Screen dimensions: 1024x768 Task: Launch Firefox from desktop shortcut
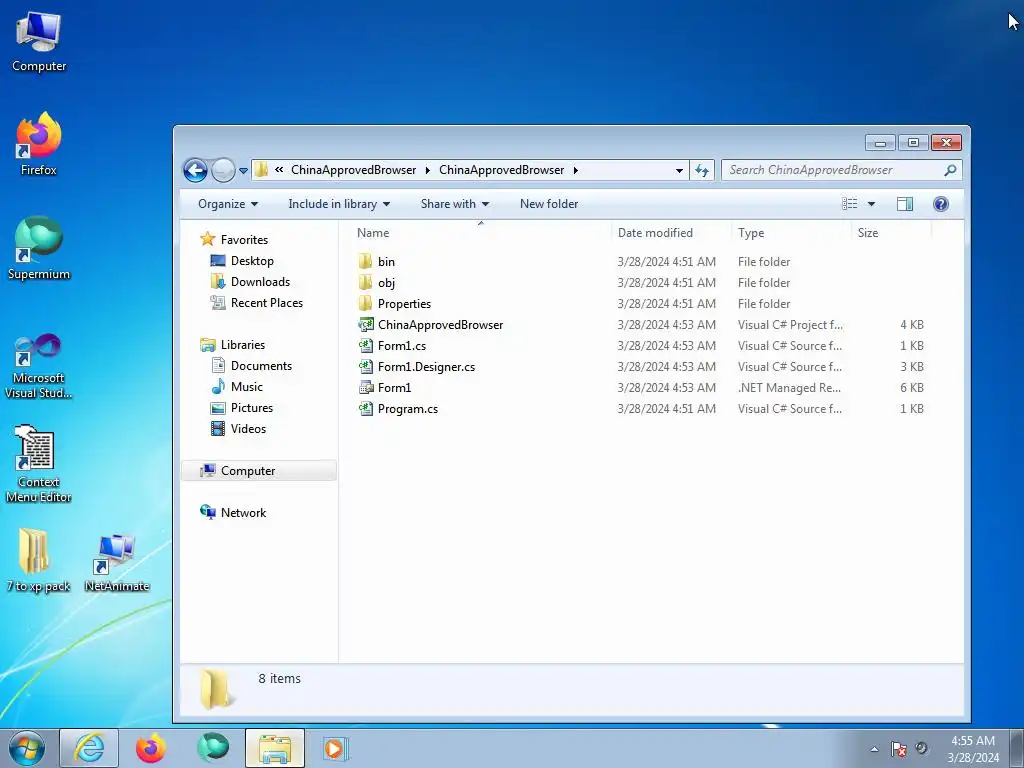click(x=39, y=144)
